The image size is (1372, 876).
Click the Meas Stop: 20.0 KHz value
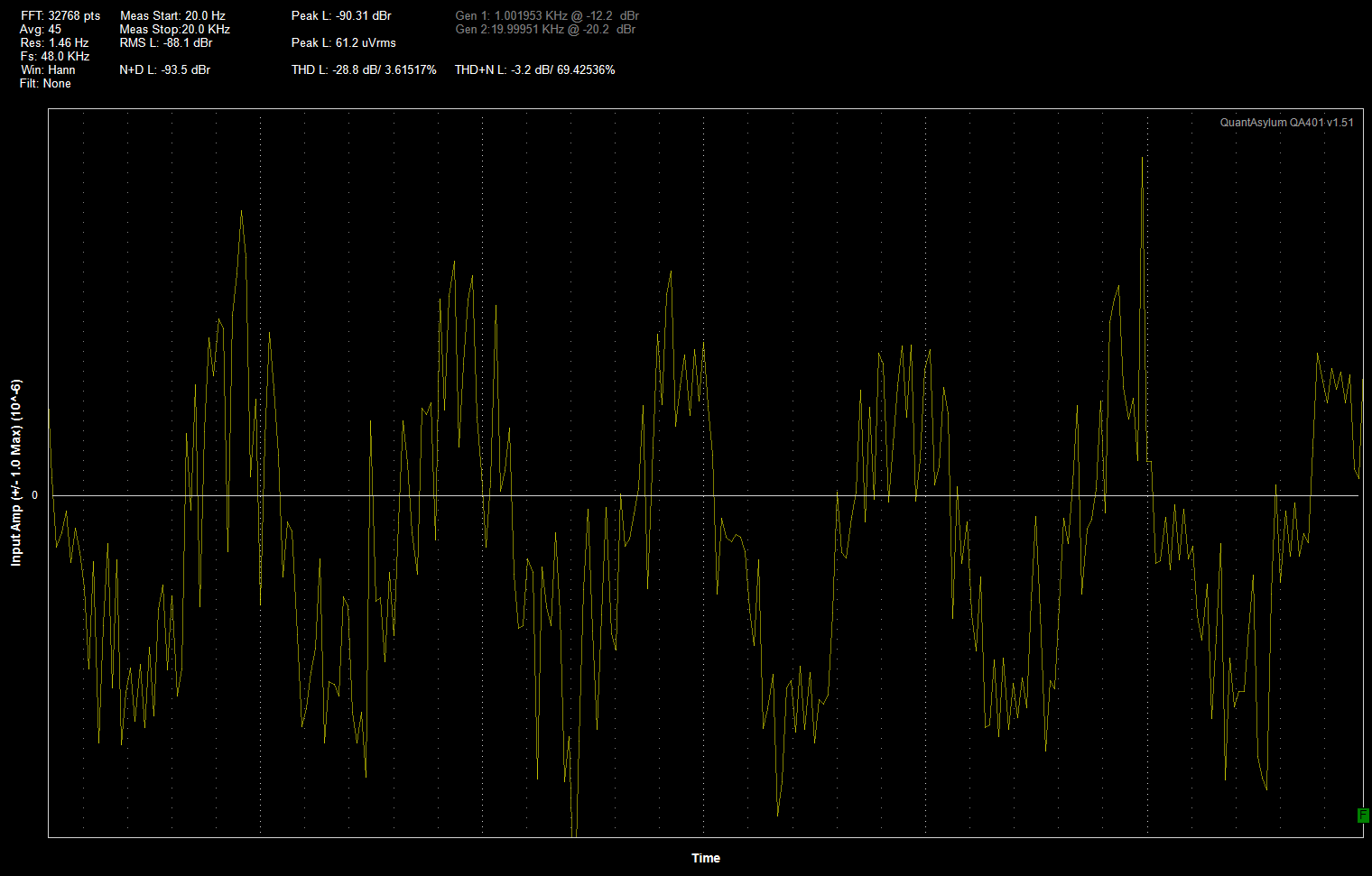click(175, 30)
